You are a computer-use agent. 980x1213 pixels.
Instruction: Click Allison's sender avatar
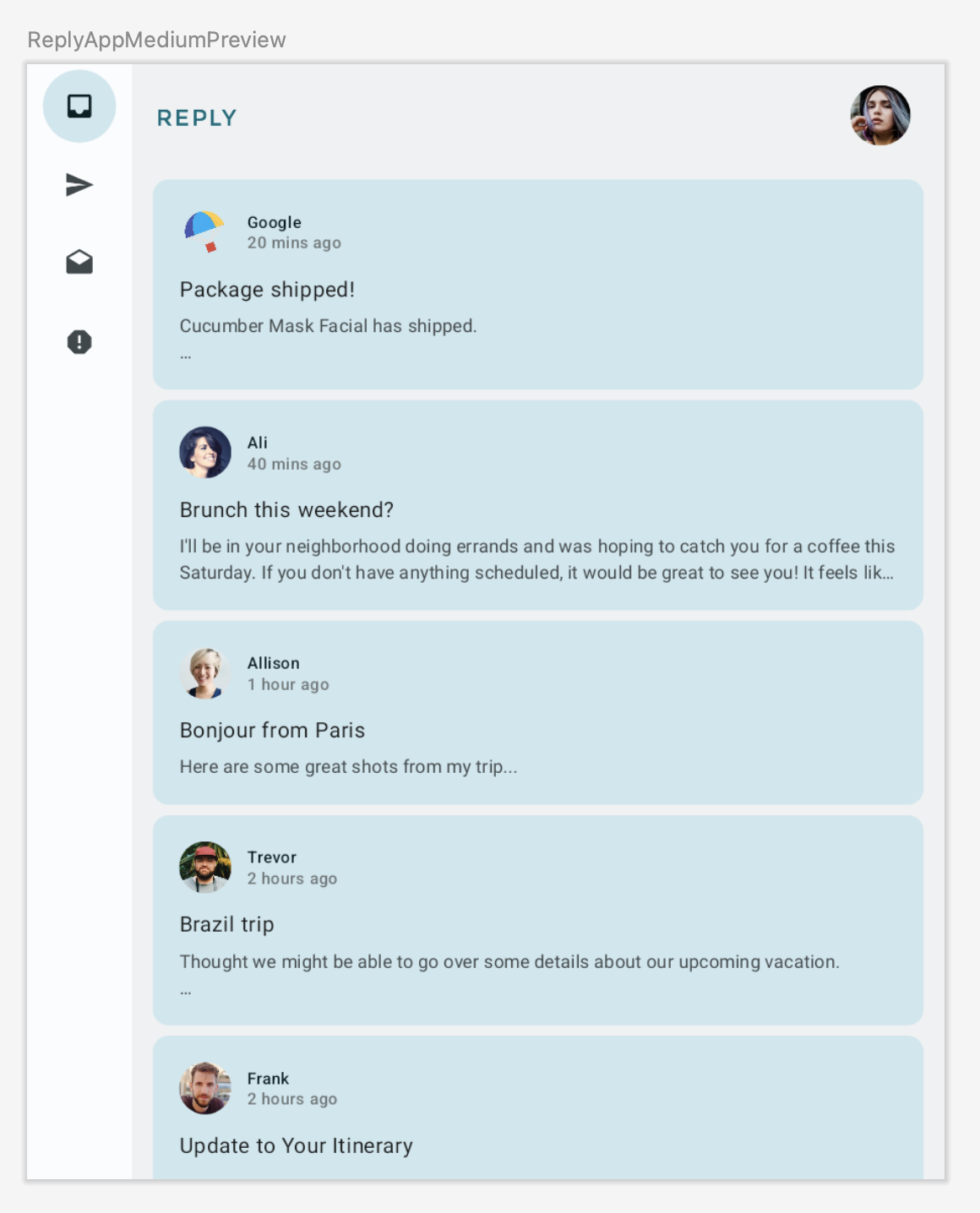205,673
